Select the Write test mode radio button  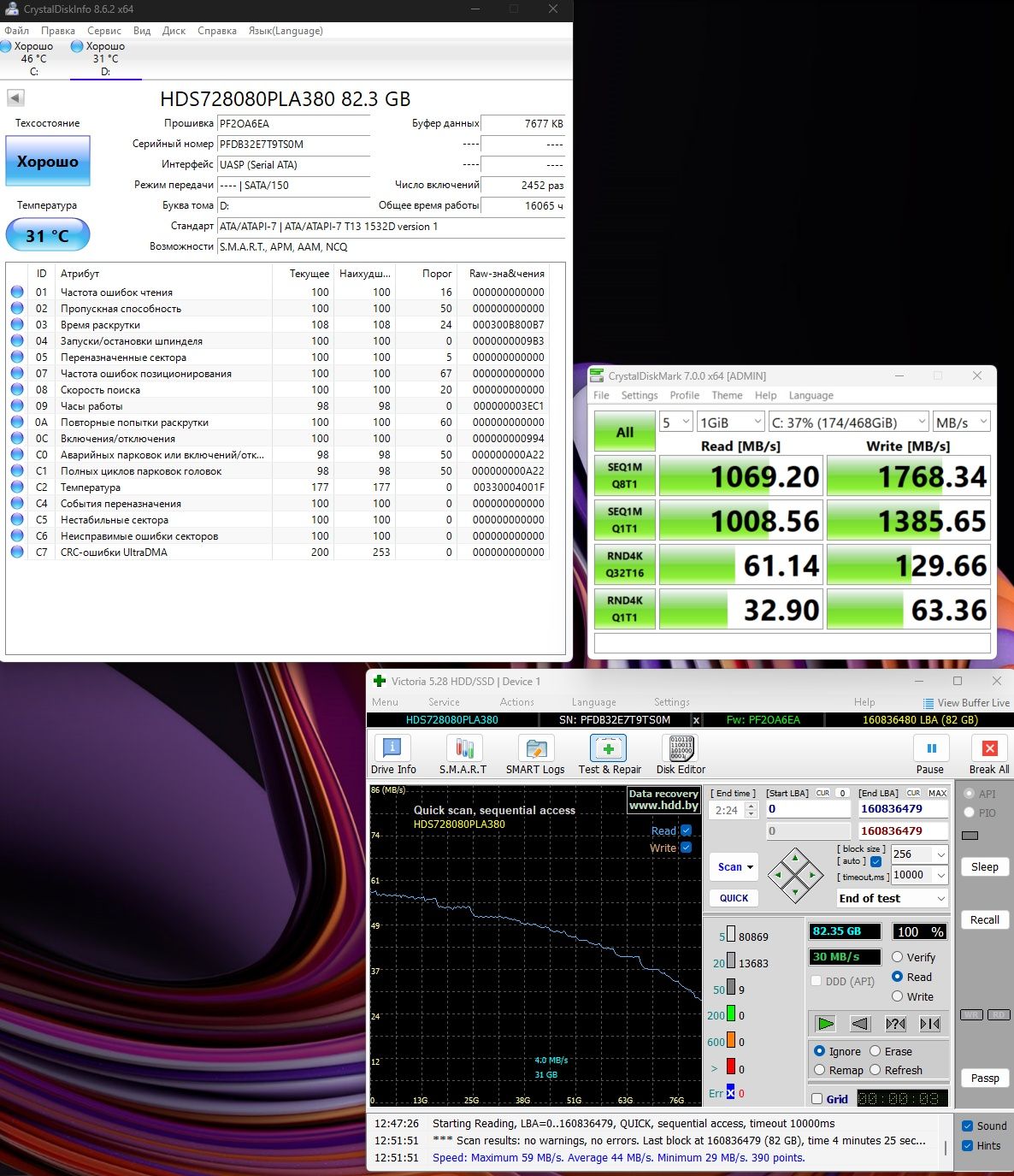click(898, 996)
